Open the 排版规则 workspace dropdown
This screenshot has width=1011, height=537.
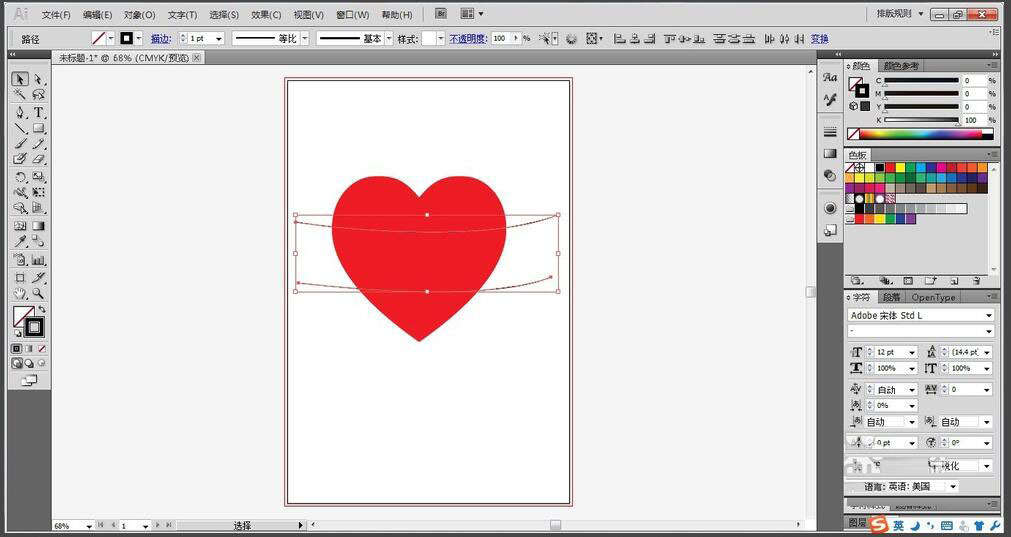click(x=918, y=15)
